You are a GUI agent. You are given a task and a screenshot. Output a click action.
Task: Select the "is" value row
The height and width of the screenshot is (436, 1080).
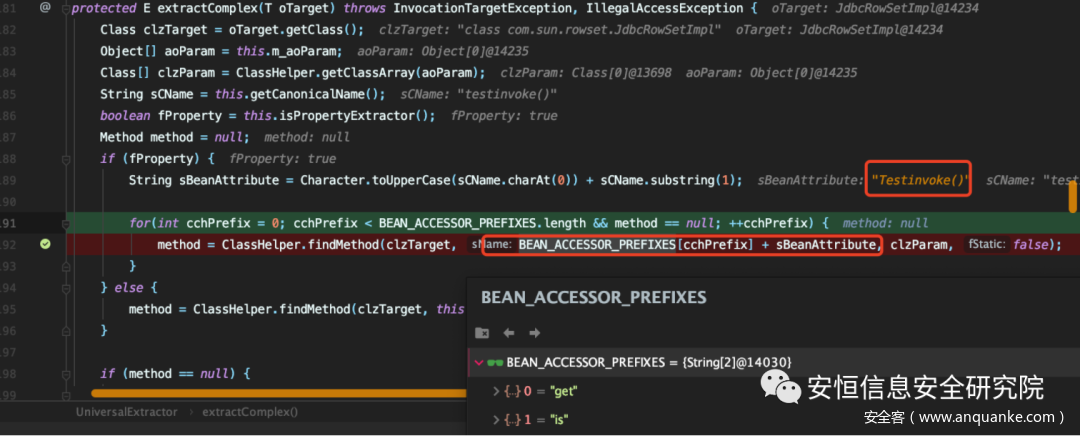[773, 419]
